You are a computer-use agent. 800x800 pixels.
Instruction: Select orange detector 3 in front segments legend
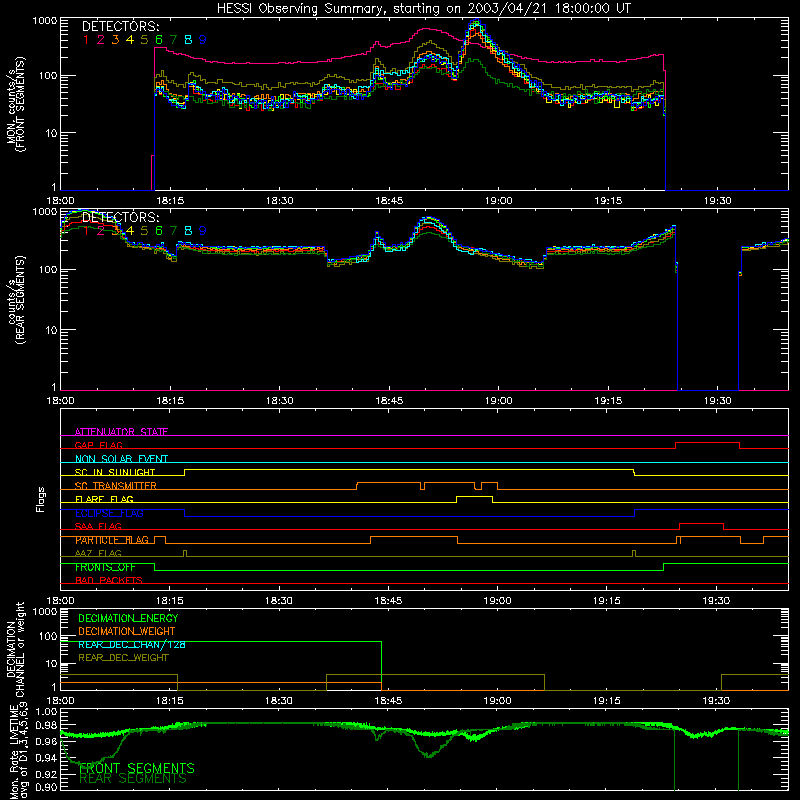pos(115,39)
